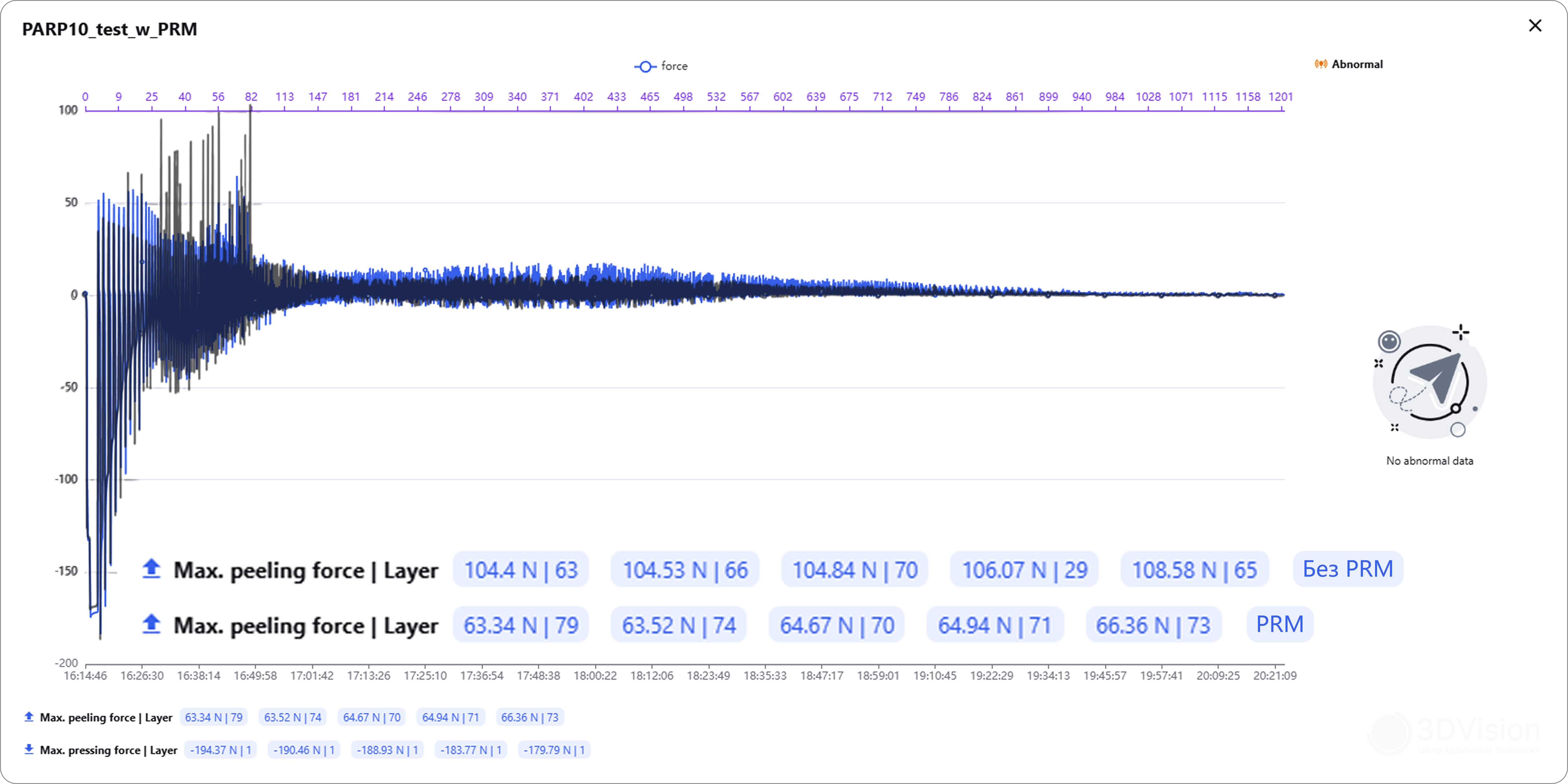This screenshot has width=1568, height=784.
Task: Select the -179.79 N | 1 pressing chip
Action: click(x=554, y=750)
